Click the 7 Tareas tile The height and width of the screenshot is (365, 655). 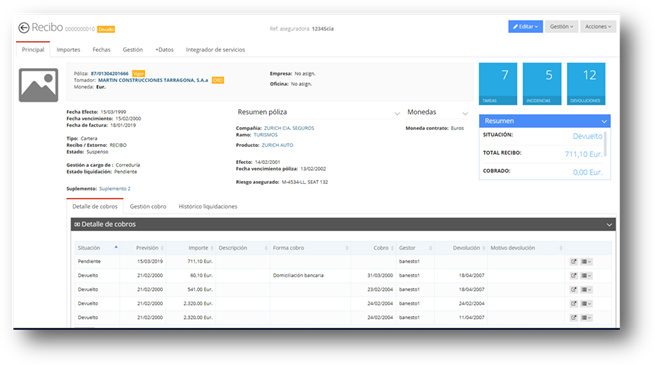[x=498, y=84]
